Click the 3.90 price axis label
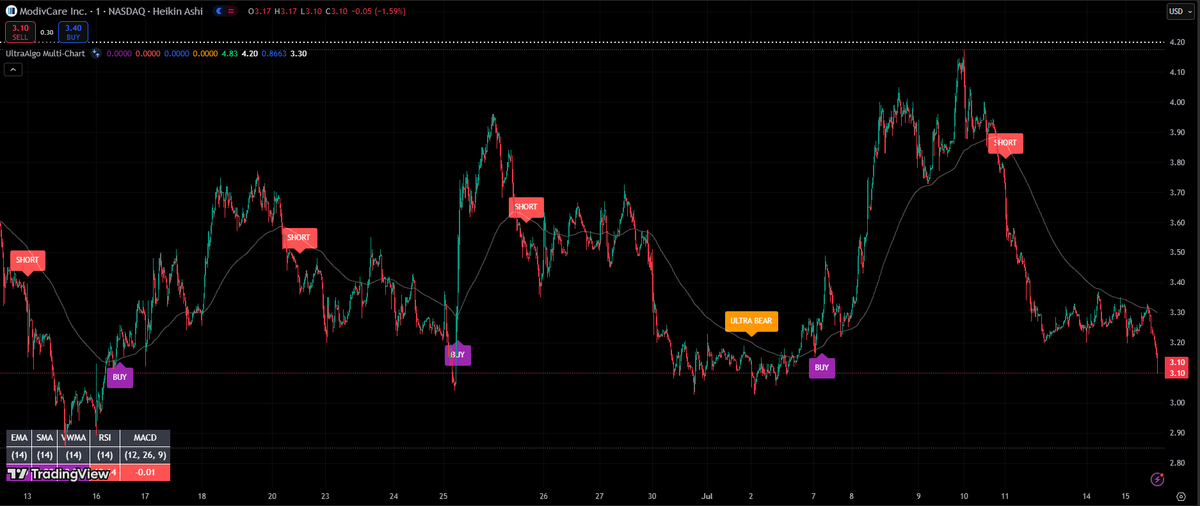Viewport: 1200px width, 506px height. [x=1176, y=132]
